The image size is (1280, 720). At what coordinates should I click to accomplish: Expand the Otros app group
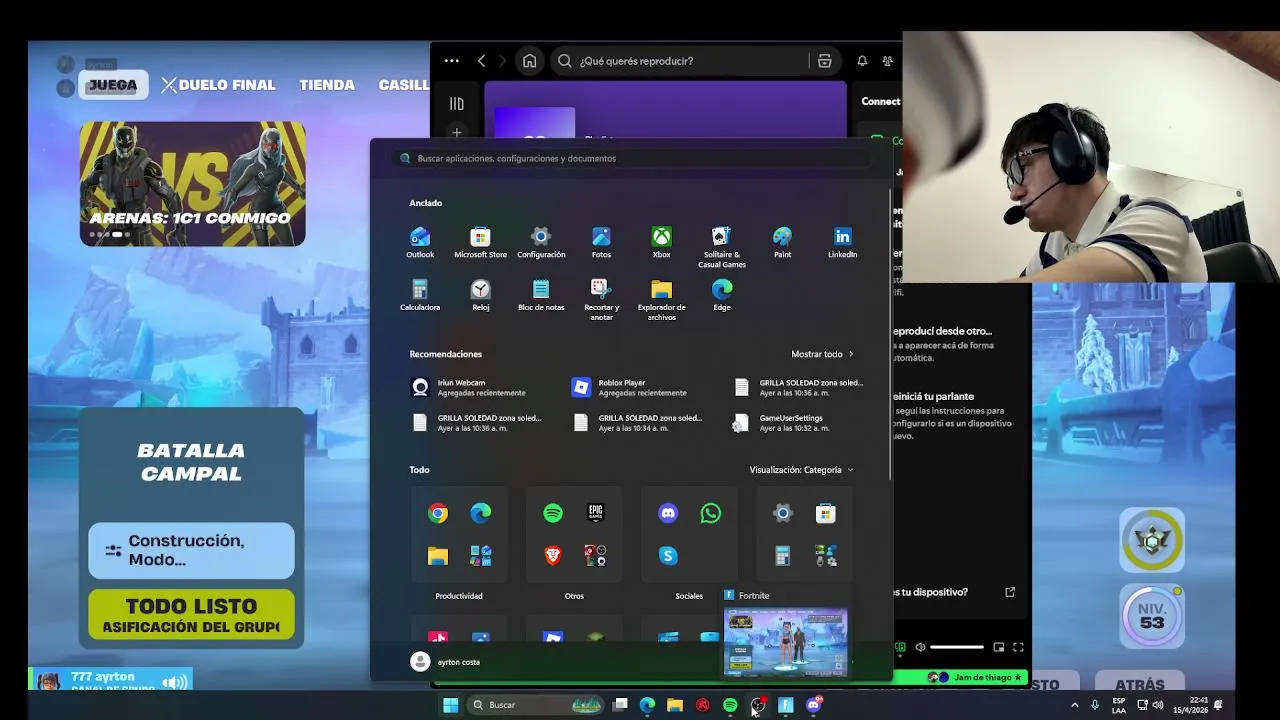point(574,535)
